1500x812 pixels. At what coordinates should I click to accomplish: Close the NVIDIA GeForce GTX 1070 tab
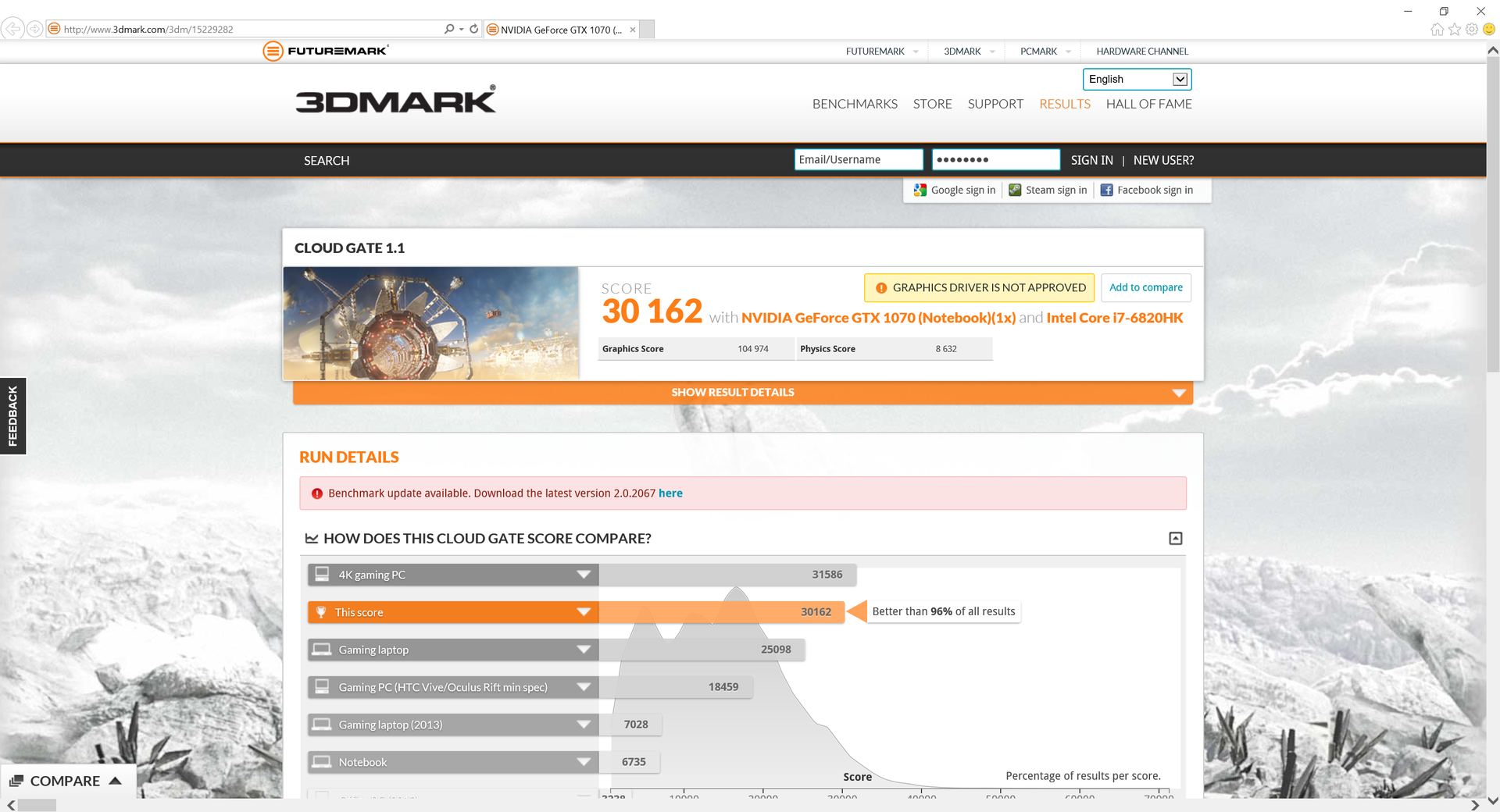(x=633, y=30)
